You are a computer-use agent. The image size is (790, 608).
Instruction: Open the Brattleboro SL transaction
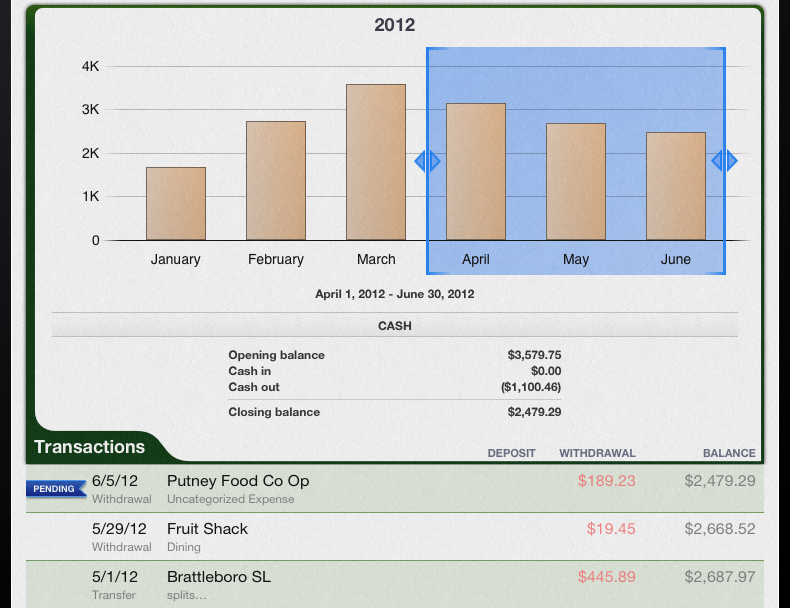coord(219,577)
